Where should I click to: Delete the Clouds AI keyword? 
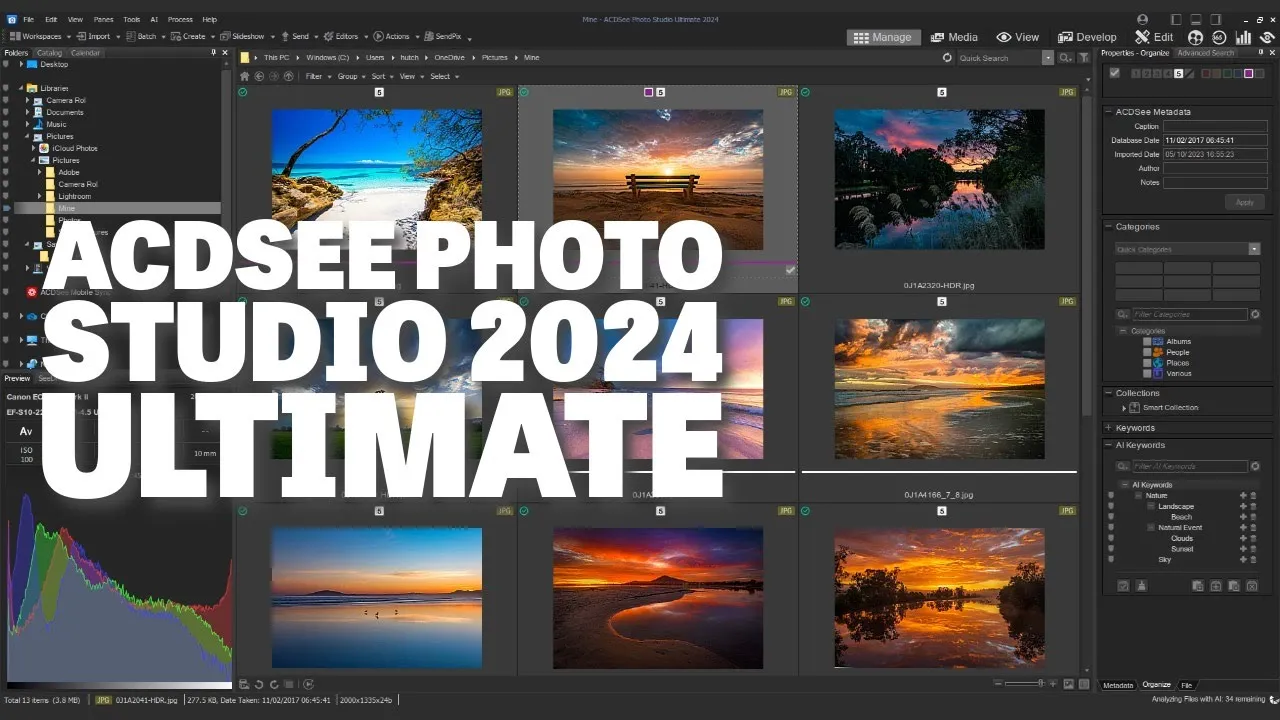tap(1253, 538)
